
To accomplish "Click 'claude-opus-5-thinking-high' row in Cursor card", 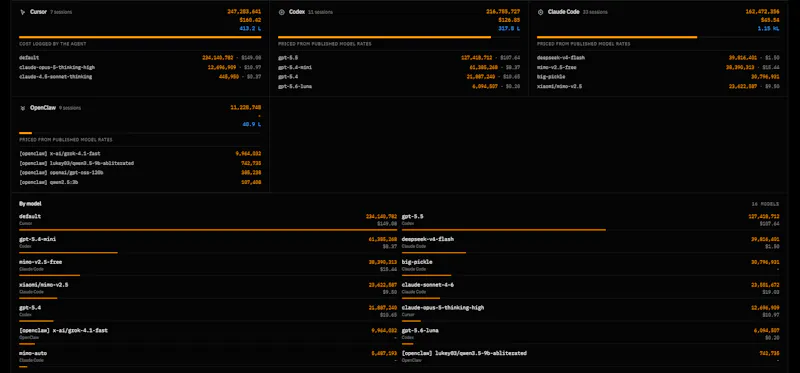I will pyautogui.click(x=140, y=67).
